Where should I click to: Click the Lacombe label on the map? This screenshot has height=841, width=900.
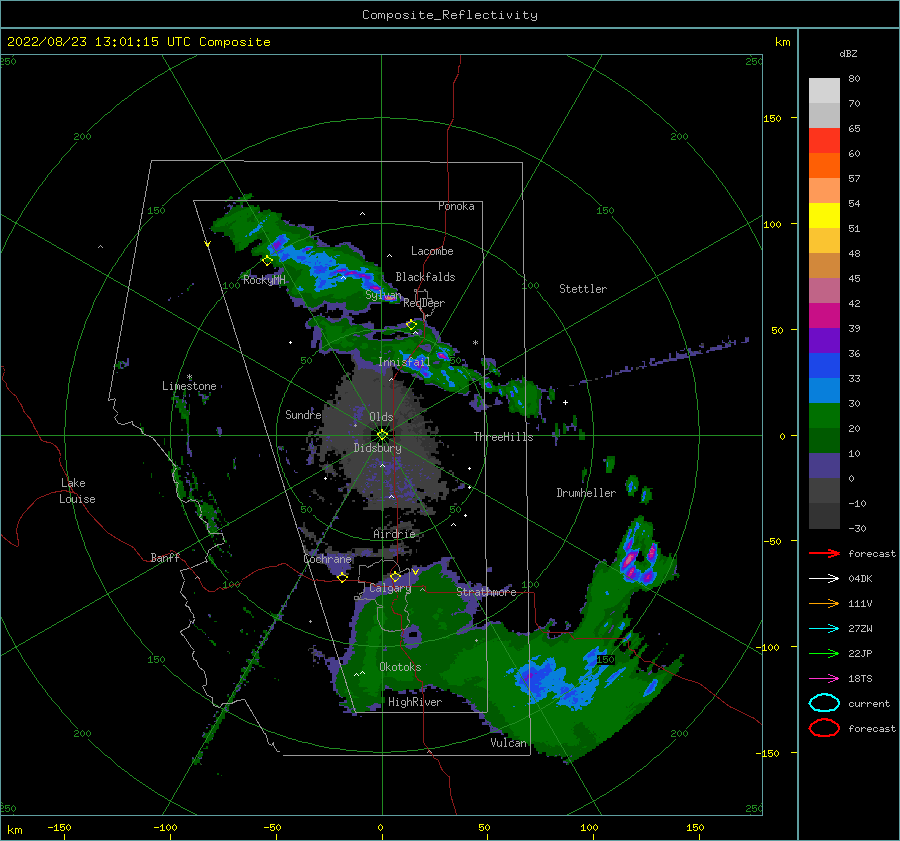pos(432,251)
